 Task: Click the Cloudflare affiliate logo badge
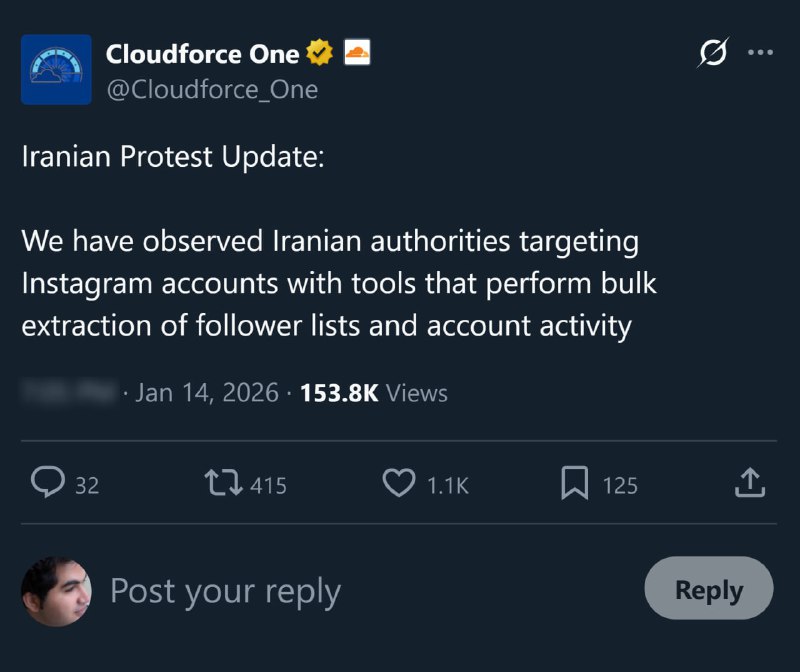357,53
